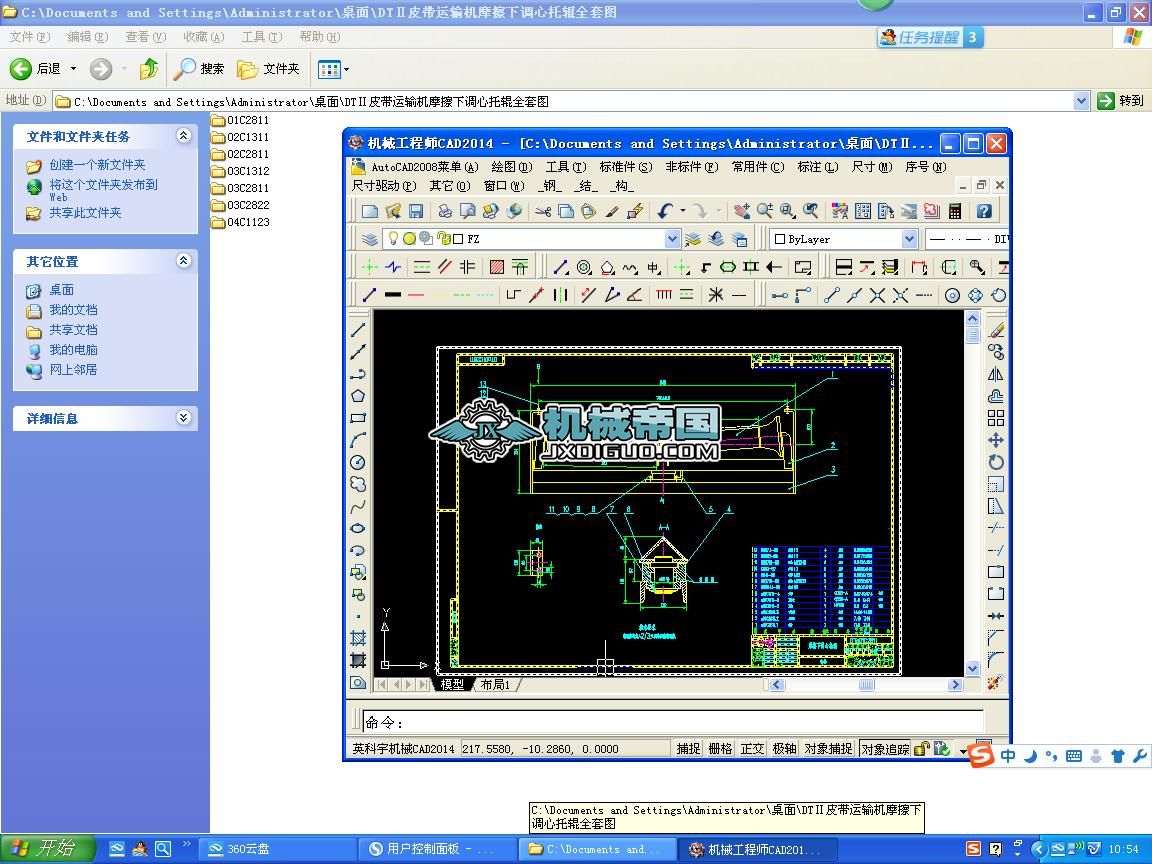
Task: Activate the Pan hand tool
Action: pyautogui.click(x=741, y=212)
